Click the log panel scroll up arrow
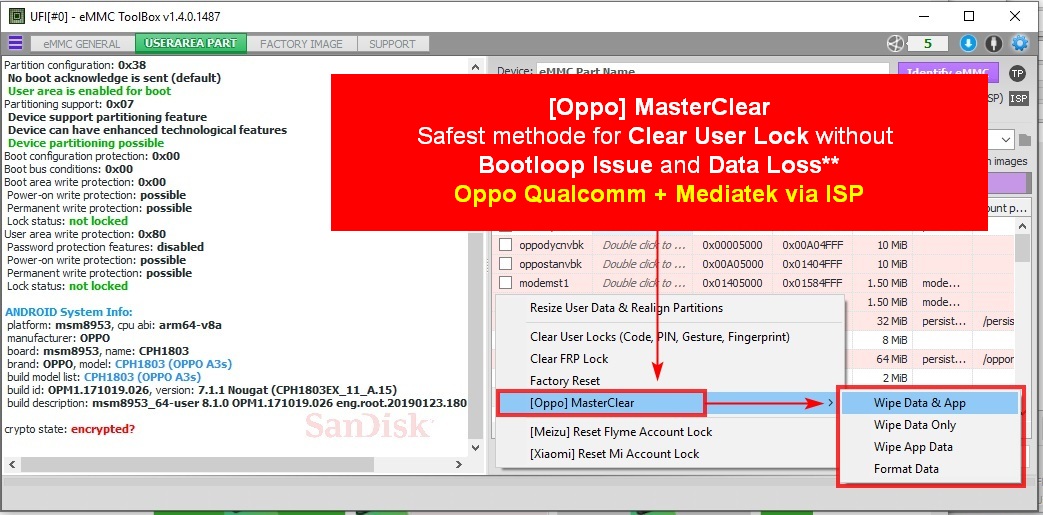The height and width of the screenshot is (515, 1043). [x=475, y=67]
